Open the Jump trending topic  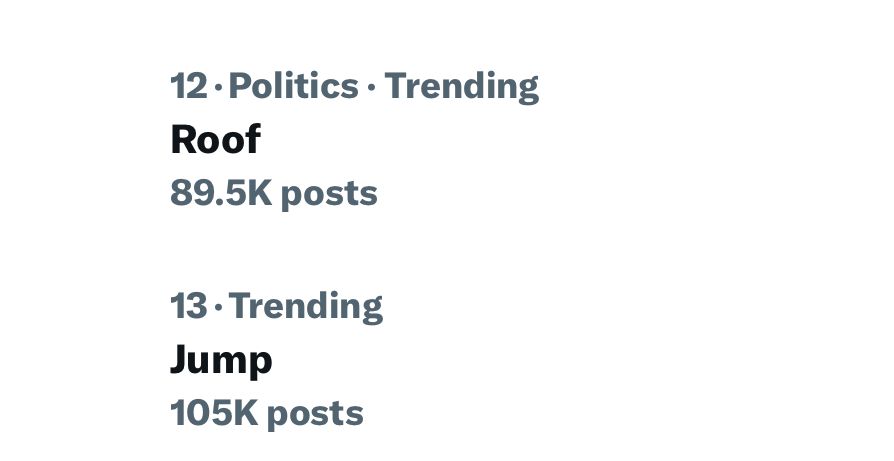[221, 360]
